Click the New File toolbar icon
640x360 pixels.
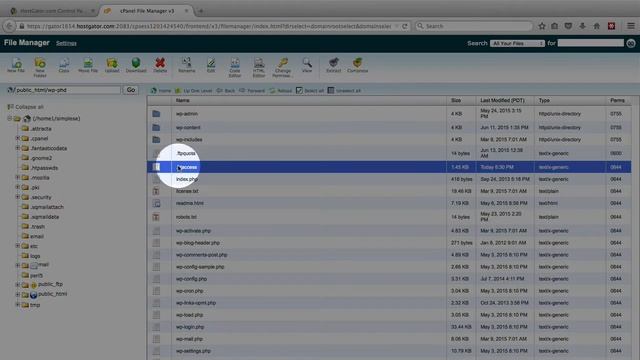16,65
